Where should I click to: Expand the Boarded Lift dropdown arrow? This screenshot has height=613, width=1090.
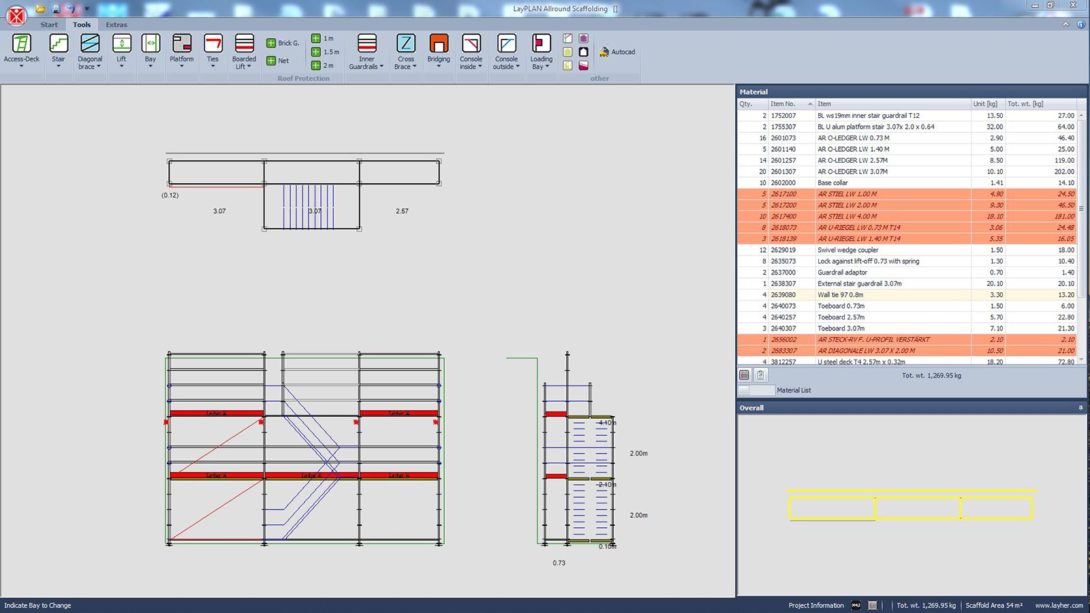(x=249, y=67)
